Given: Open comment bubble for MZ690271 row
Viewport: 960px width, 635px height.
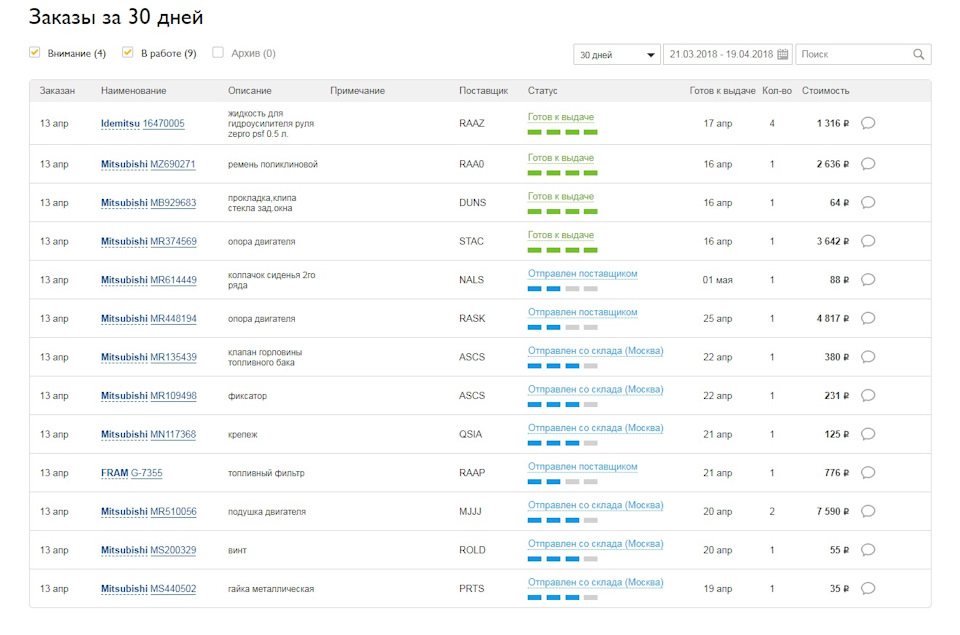Looking at the screenshot, I should click(x=868, y=163).
